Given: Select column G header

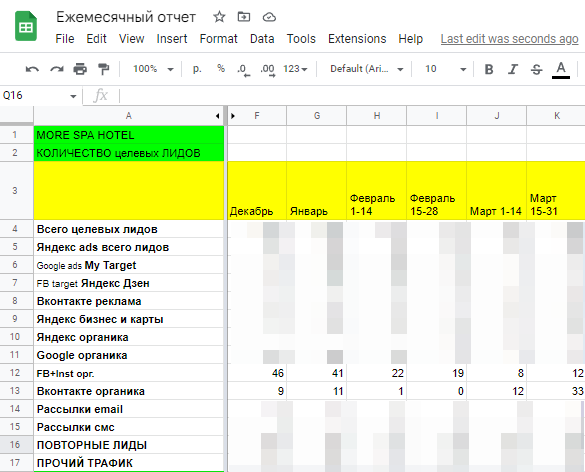Looking at the screenshot, I should [x=317, y=116].
